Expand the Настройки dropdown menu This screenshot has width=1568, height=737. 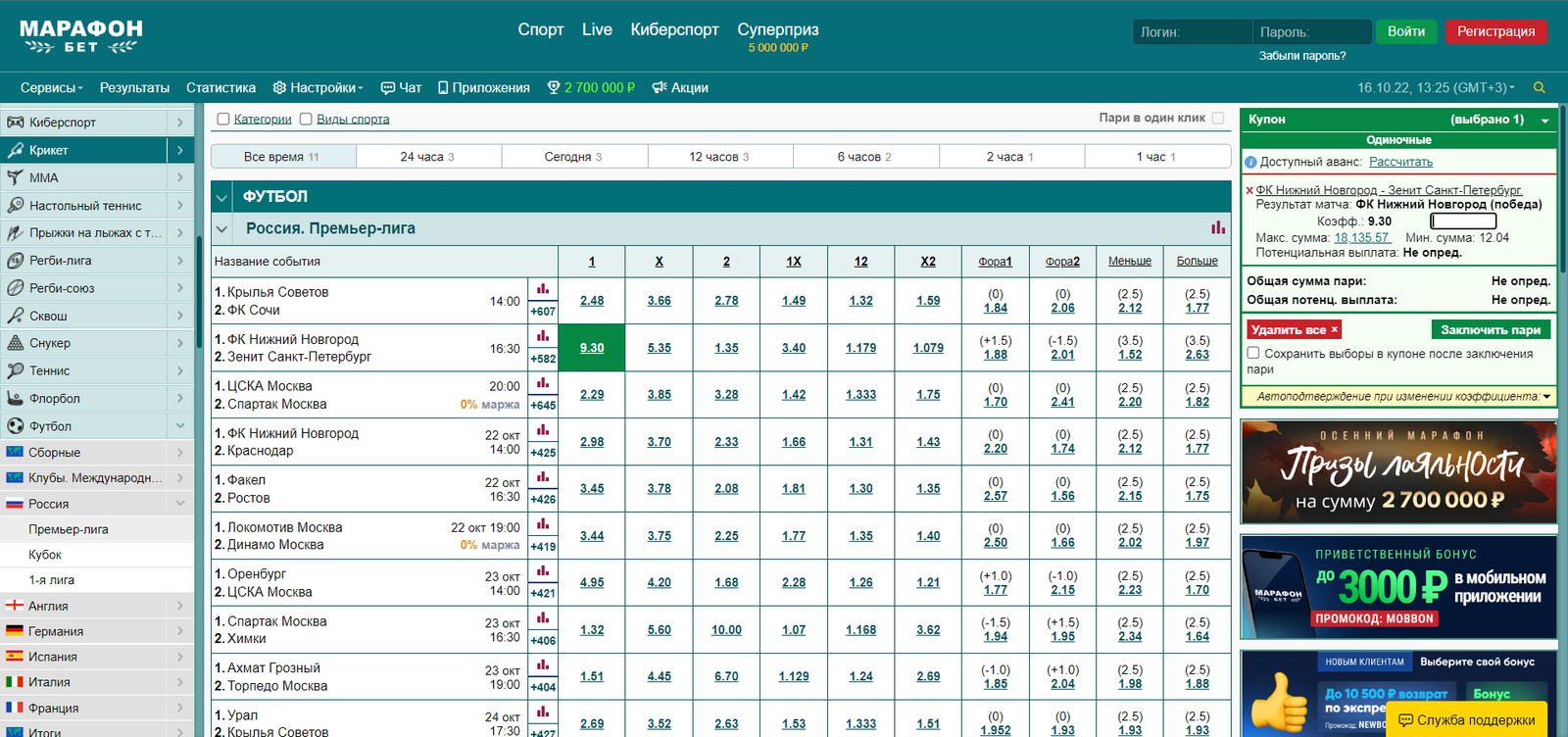pyautogui.click(x=318, y=87)
